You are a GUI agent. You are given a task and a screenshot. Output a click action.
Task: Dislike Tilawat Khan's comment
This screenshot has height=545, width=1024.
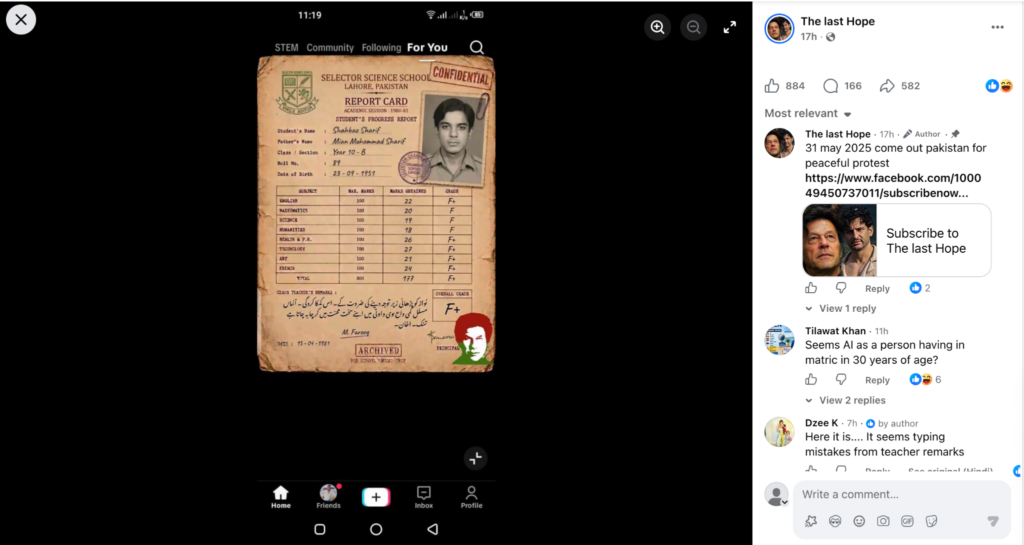[840, 379]
